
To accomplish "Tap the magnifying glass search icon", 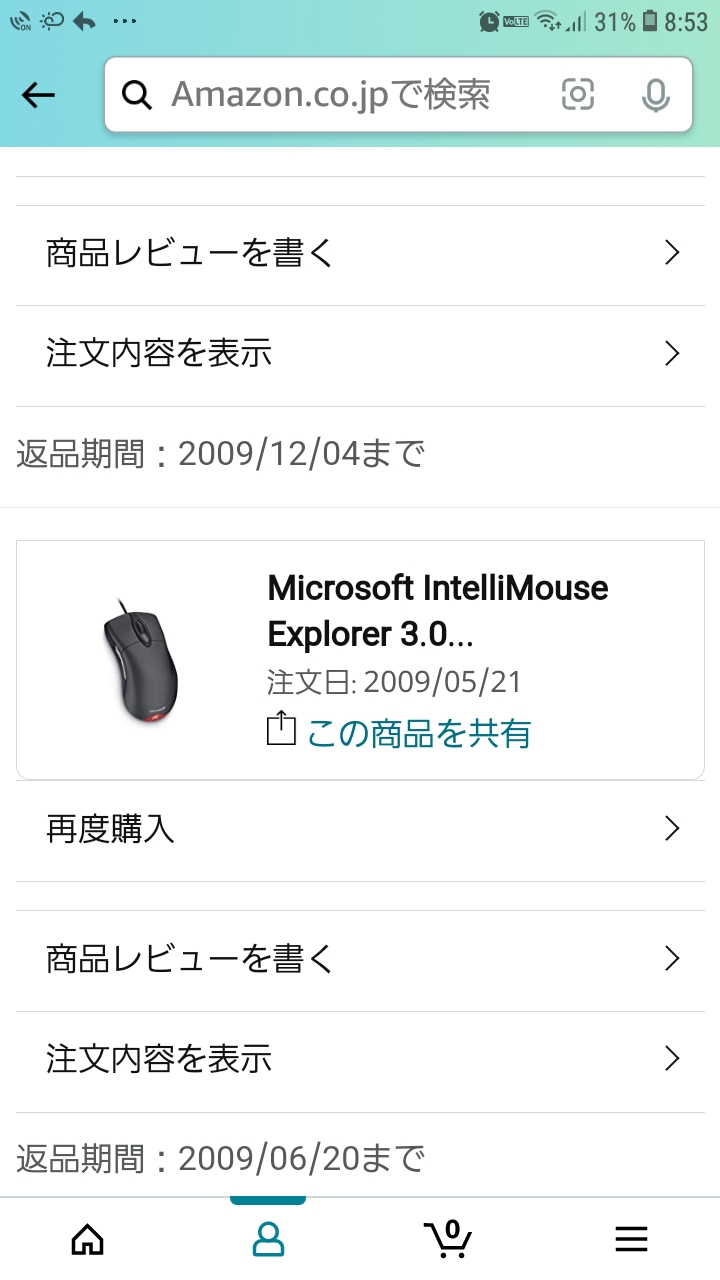I will point(137,95).
